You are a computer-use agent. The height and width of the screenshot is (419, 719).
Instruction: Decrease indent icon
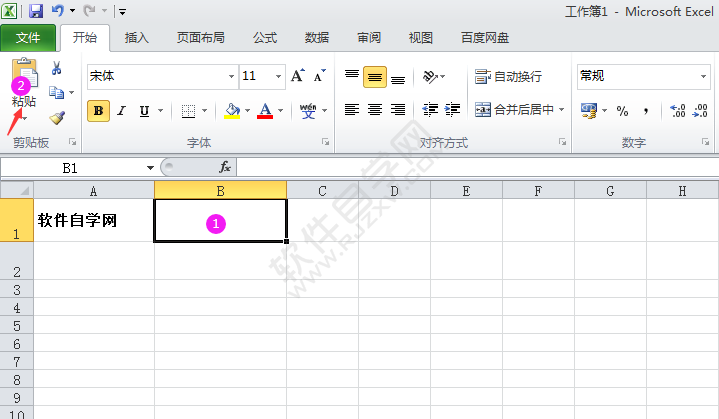tap(430, 110)
